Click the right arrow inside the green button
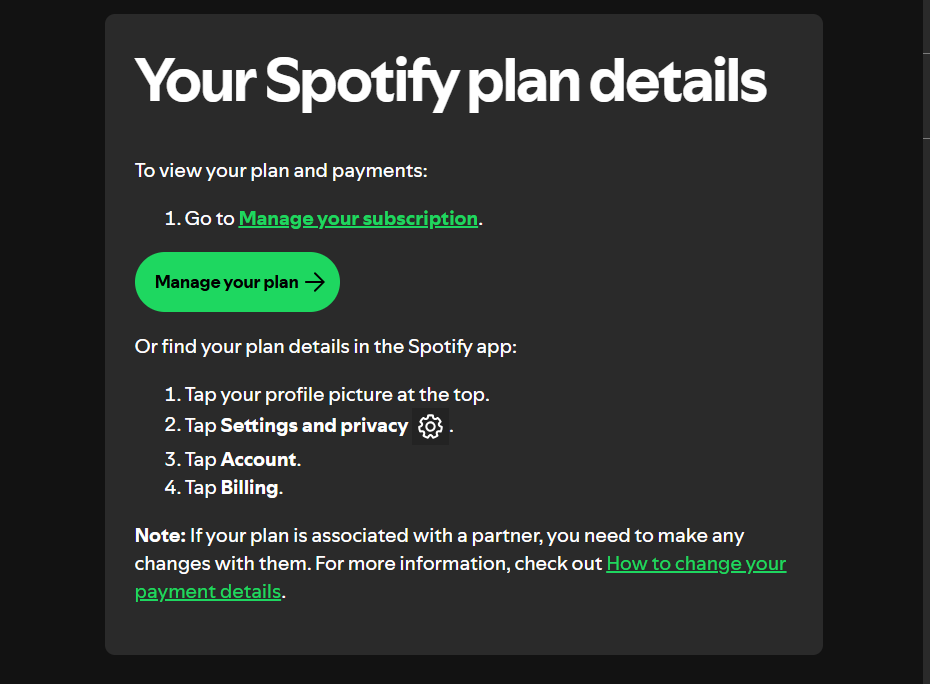The width and height of the screenshot is (930, 684). (x=316, y=282)
